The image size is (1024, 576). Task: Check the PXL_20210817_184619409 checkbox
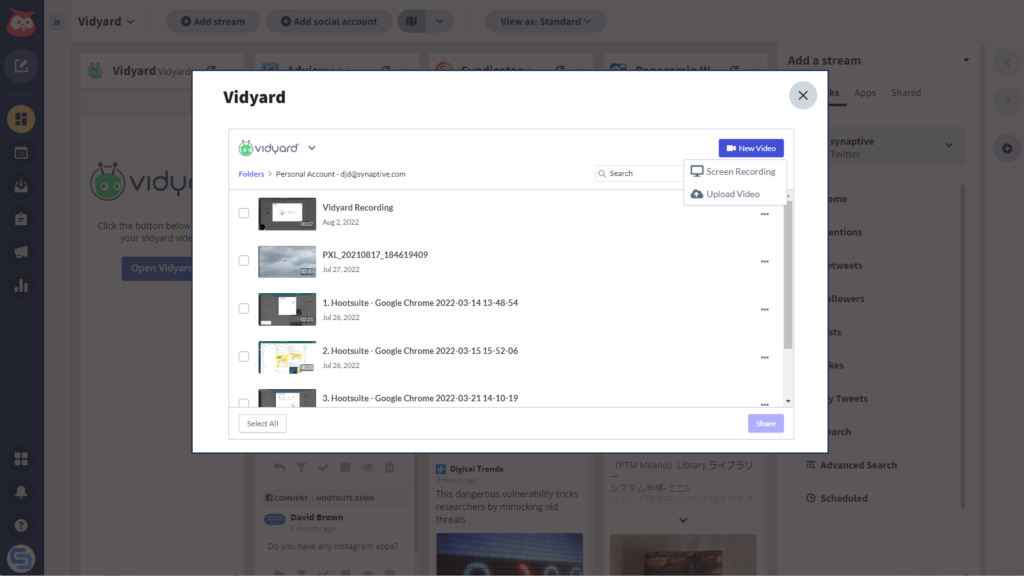[244, 261]
